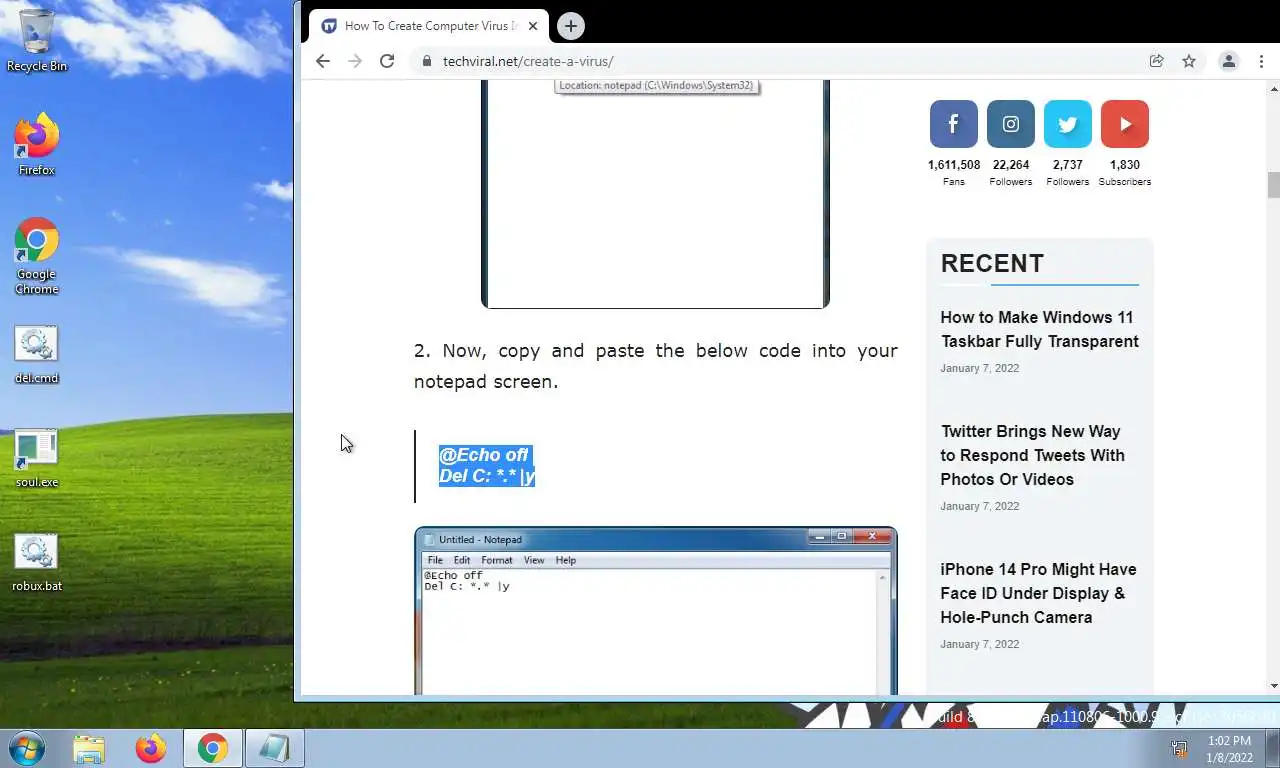Close the How To Create Computer Virus tab

coord(533,26)
